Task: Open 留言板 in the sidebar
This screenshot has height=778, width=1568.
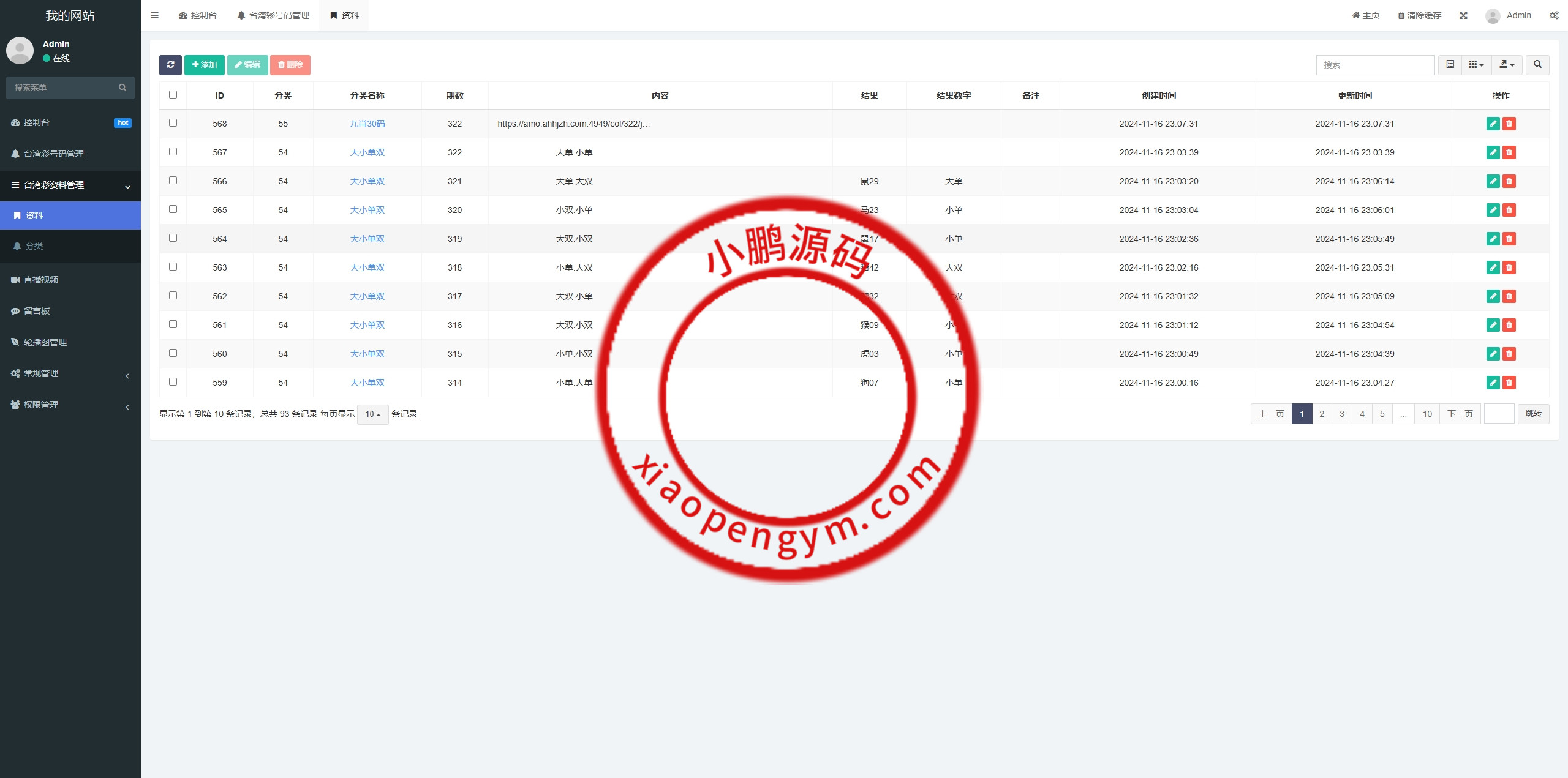Action: click(x=70, y=311)
